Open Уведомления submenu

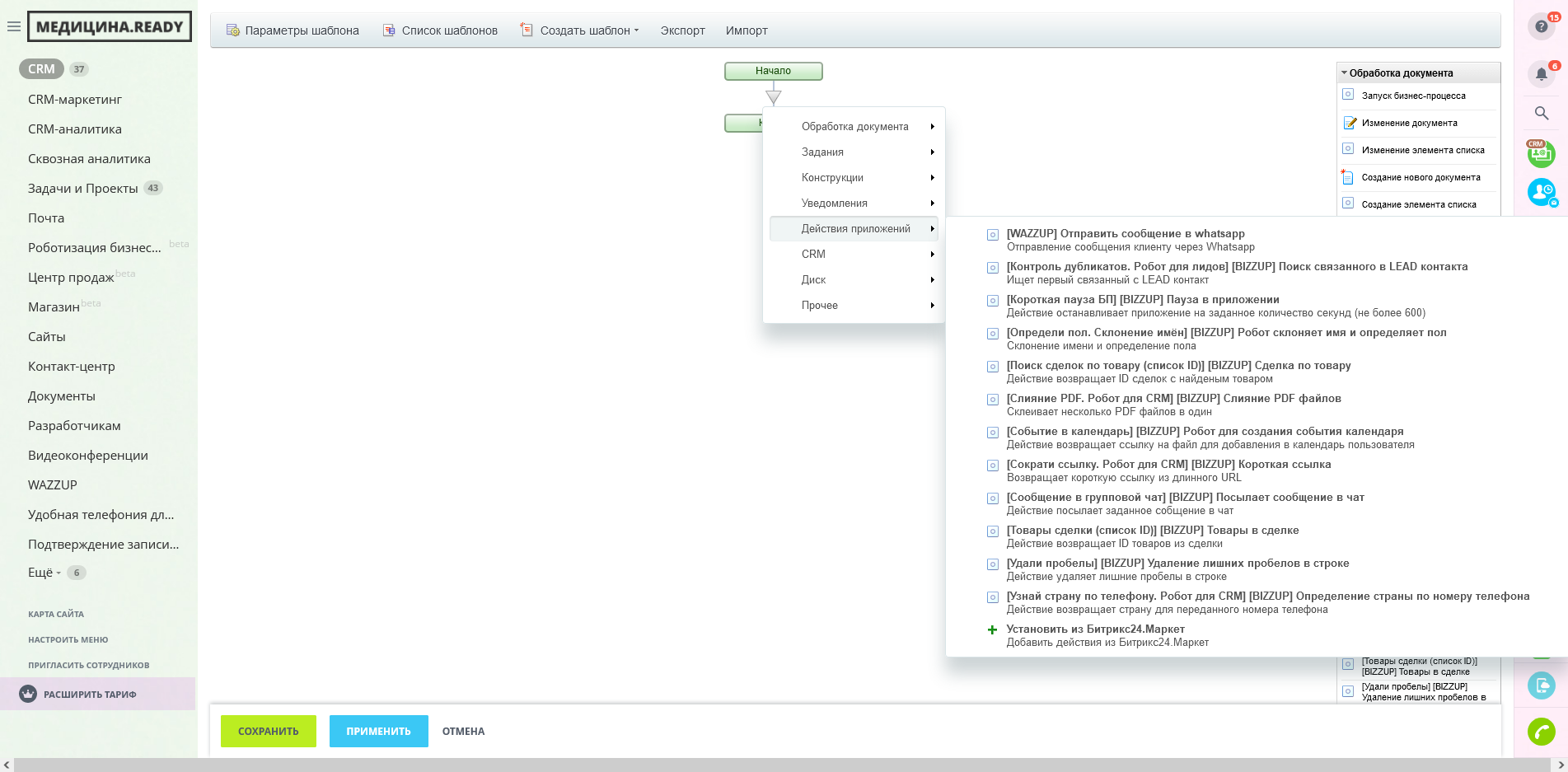click(x=854, y=203)
